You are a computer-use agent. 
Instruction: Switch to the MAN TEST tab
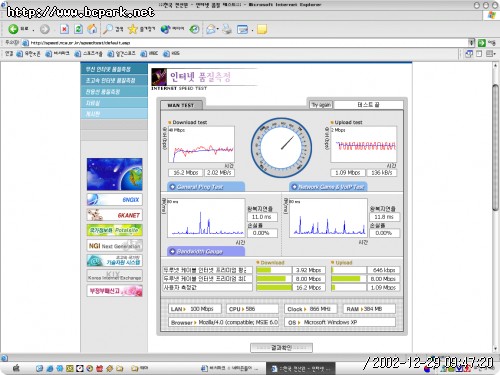pos(181,105)
